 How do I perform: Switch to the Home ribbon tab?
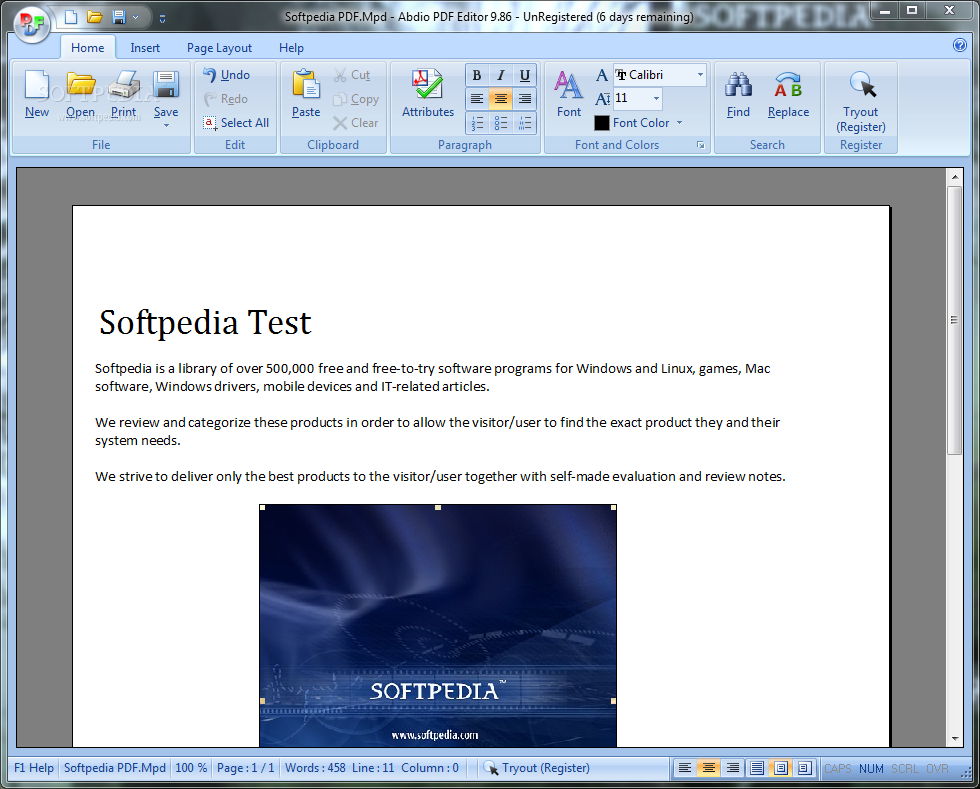coord(88,48)
